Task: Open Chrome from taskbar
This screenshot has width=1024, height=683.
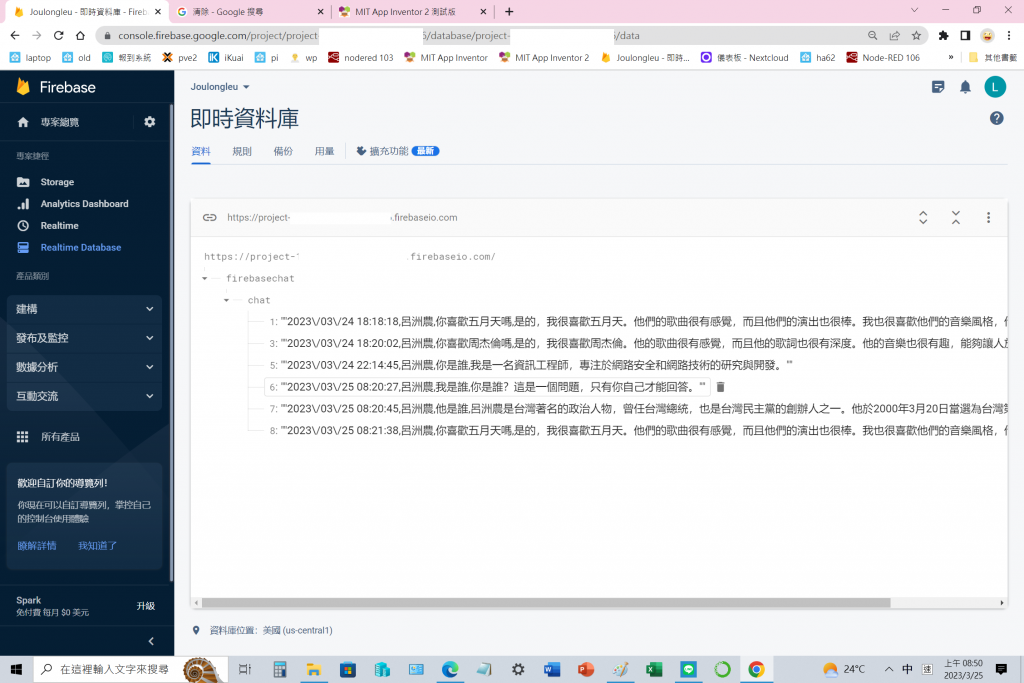Action: [x=756, y=669]
